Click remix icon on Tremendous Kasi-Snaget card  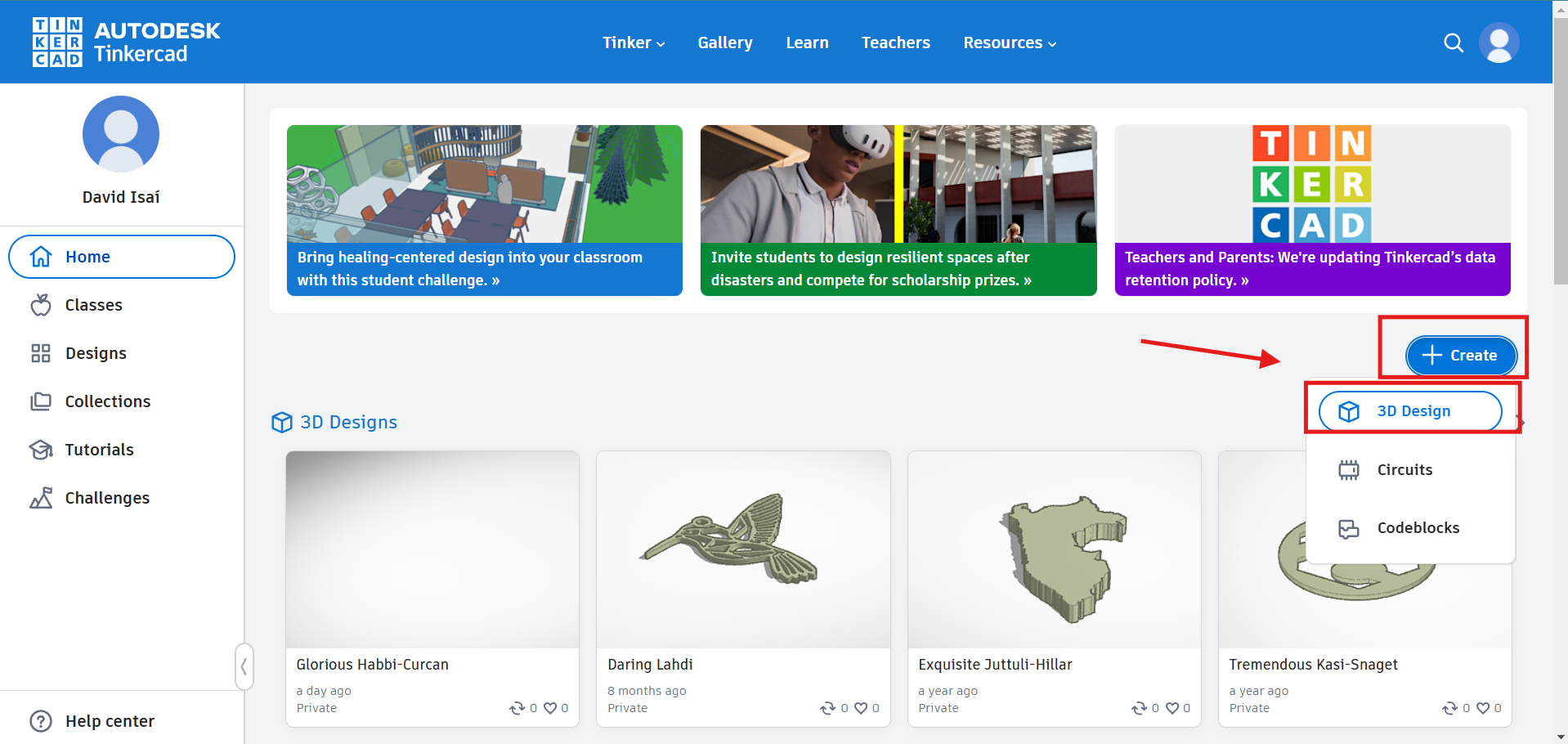click(x=1450, y=708)
